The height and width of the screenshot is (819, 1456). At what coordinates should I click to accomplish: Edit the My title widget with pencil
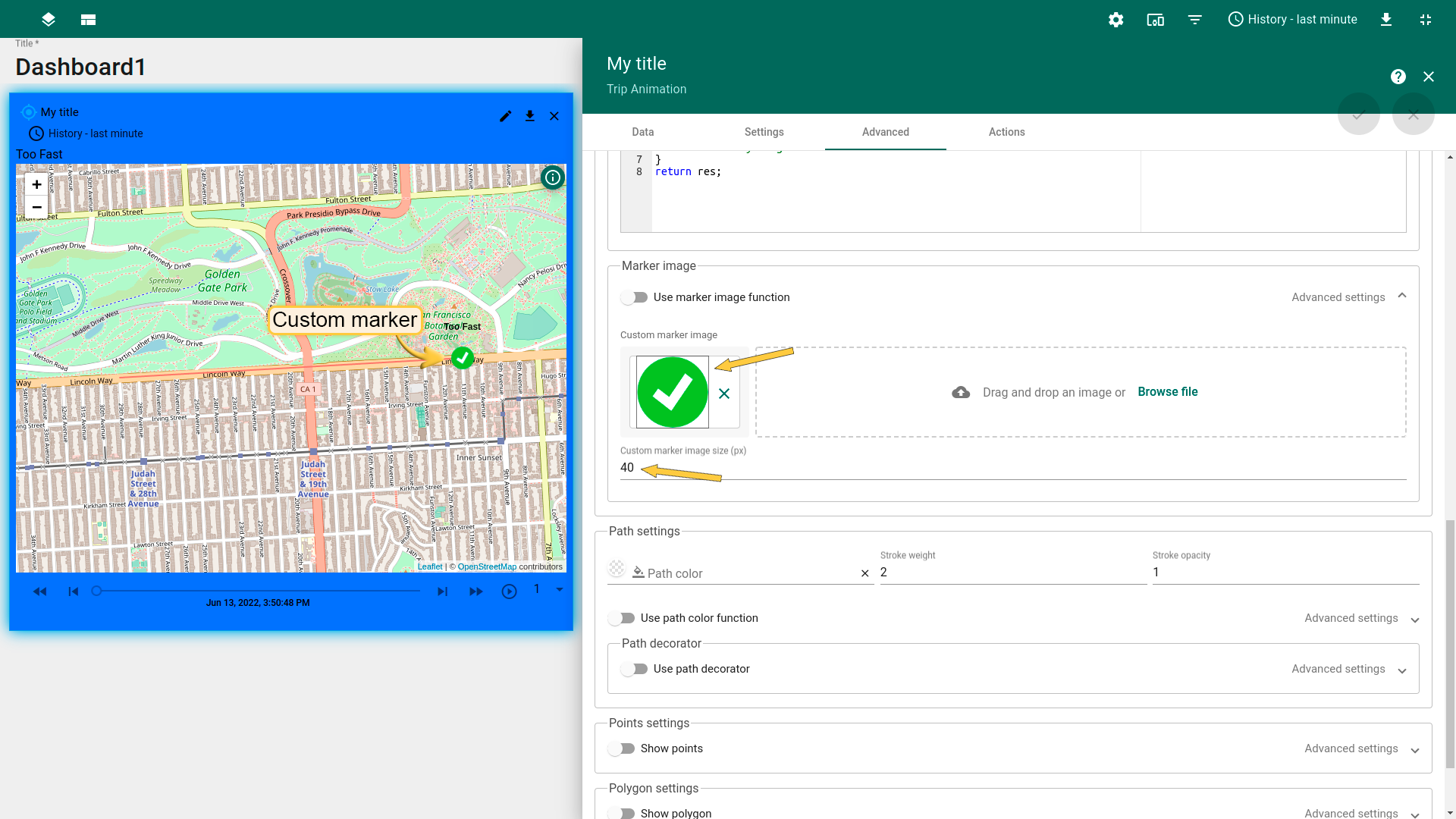[506, 116]
